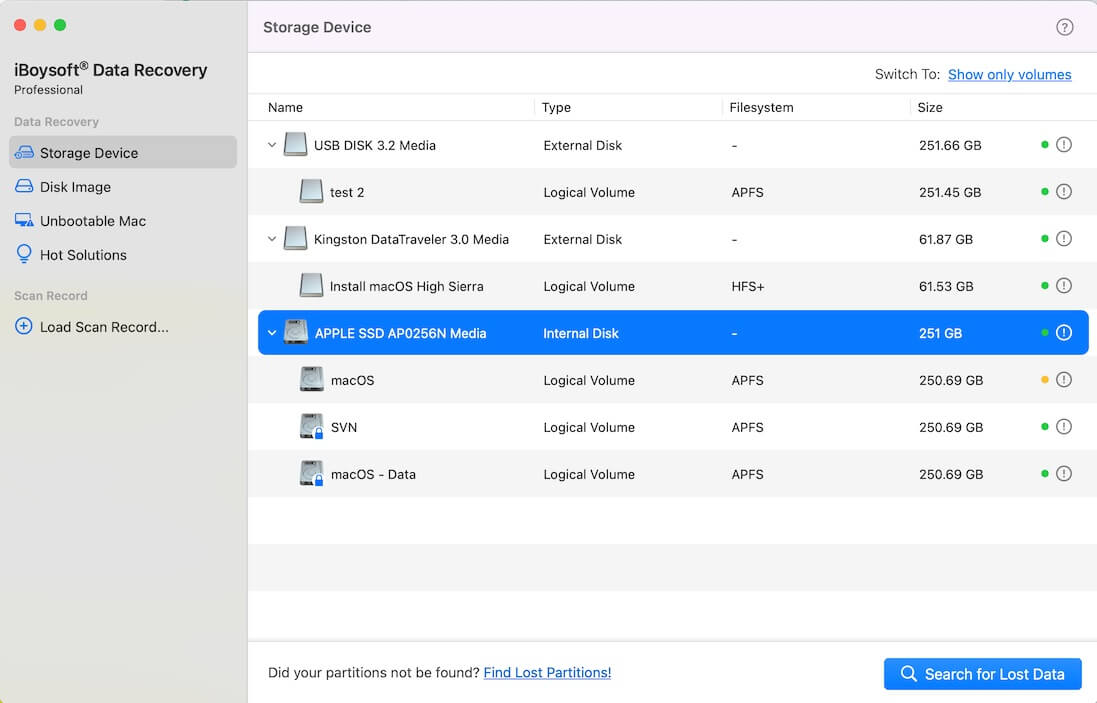Click the orange status dot for macOS
Screen dimensions: 1097x703
click(1045, 380)
